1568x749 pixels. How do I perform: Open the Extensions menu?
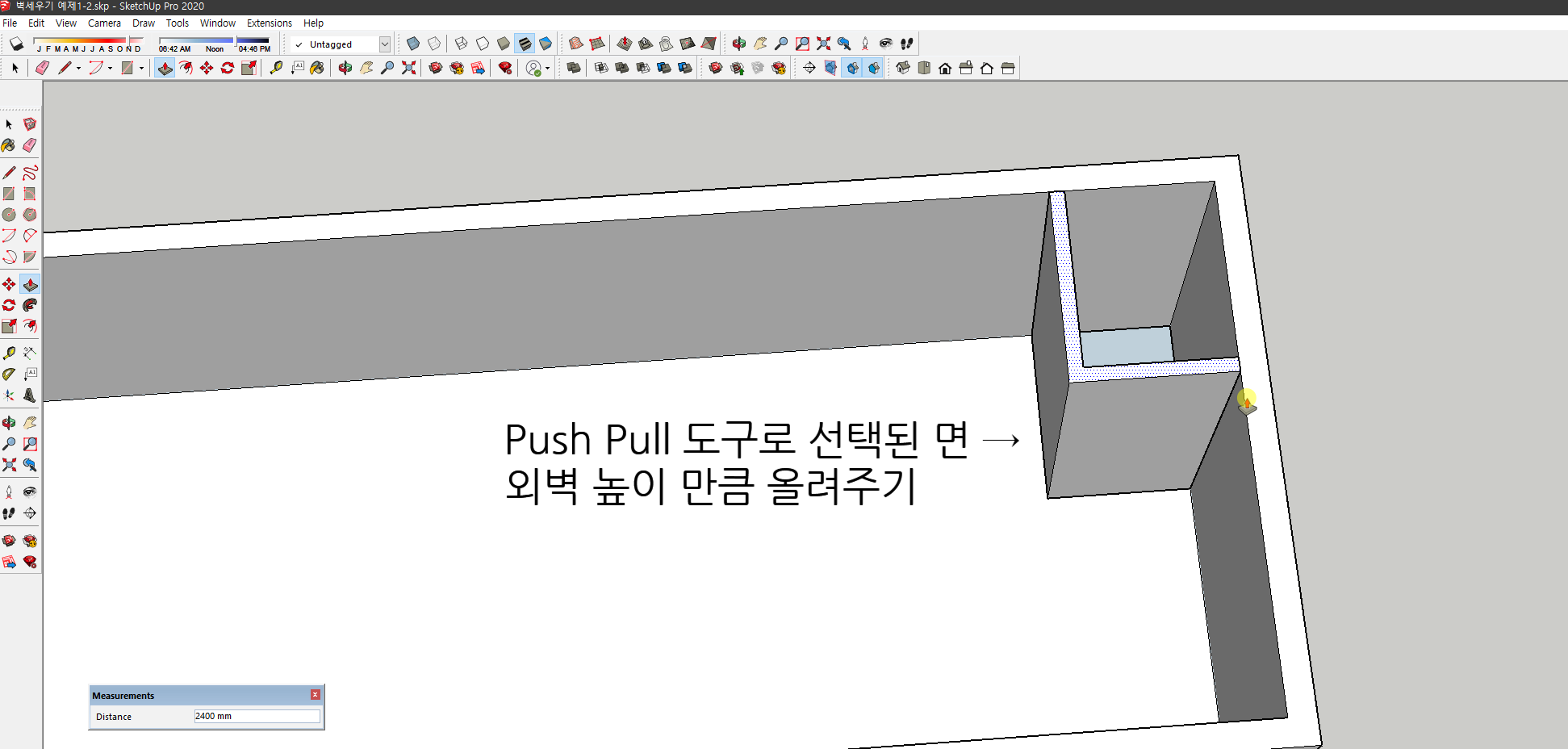[x=269, y=23]
